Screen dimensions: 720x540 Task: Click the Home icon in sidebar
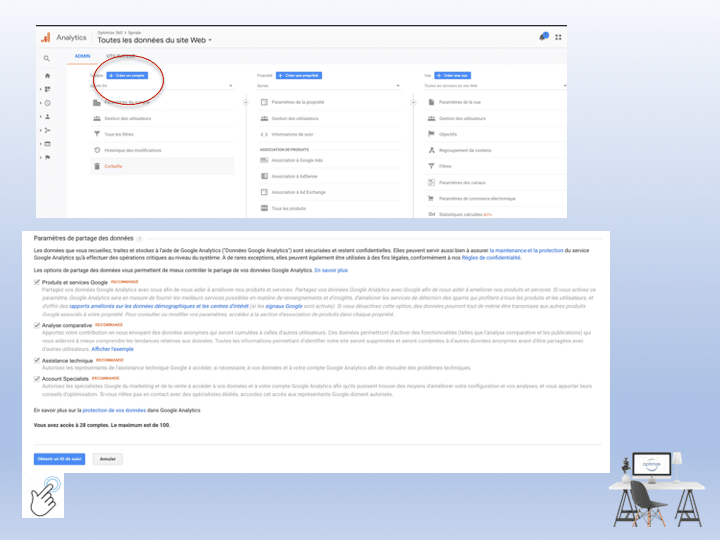47,75
